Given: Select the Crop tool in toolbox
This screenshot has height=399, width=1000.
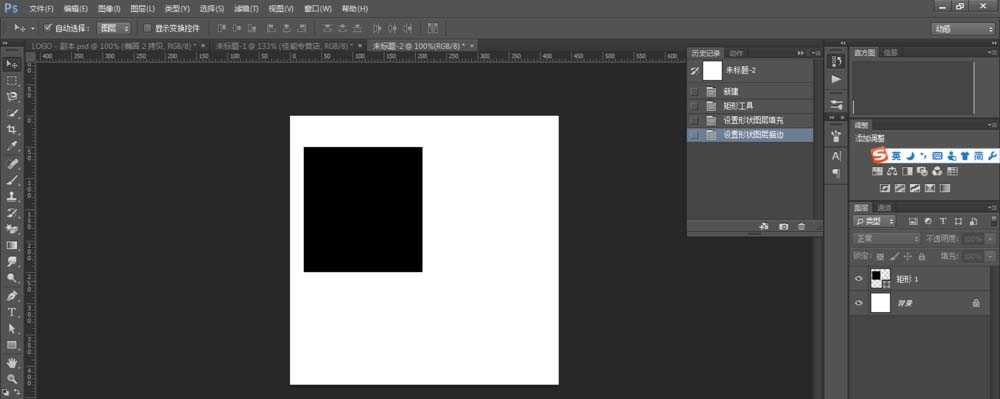Looking at the screenshot, I should [x=11, y=129].
